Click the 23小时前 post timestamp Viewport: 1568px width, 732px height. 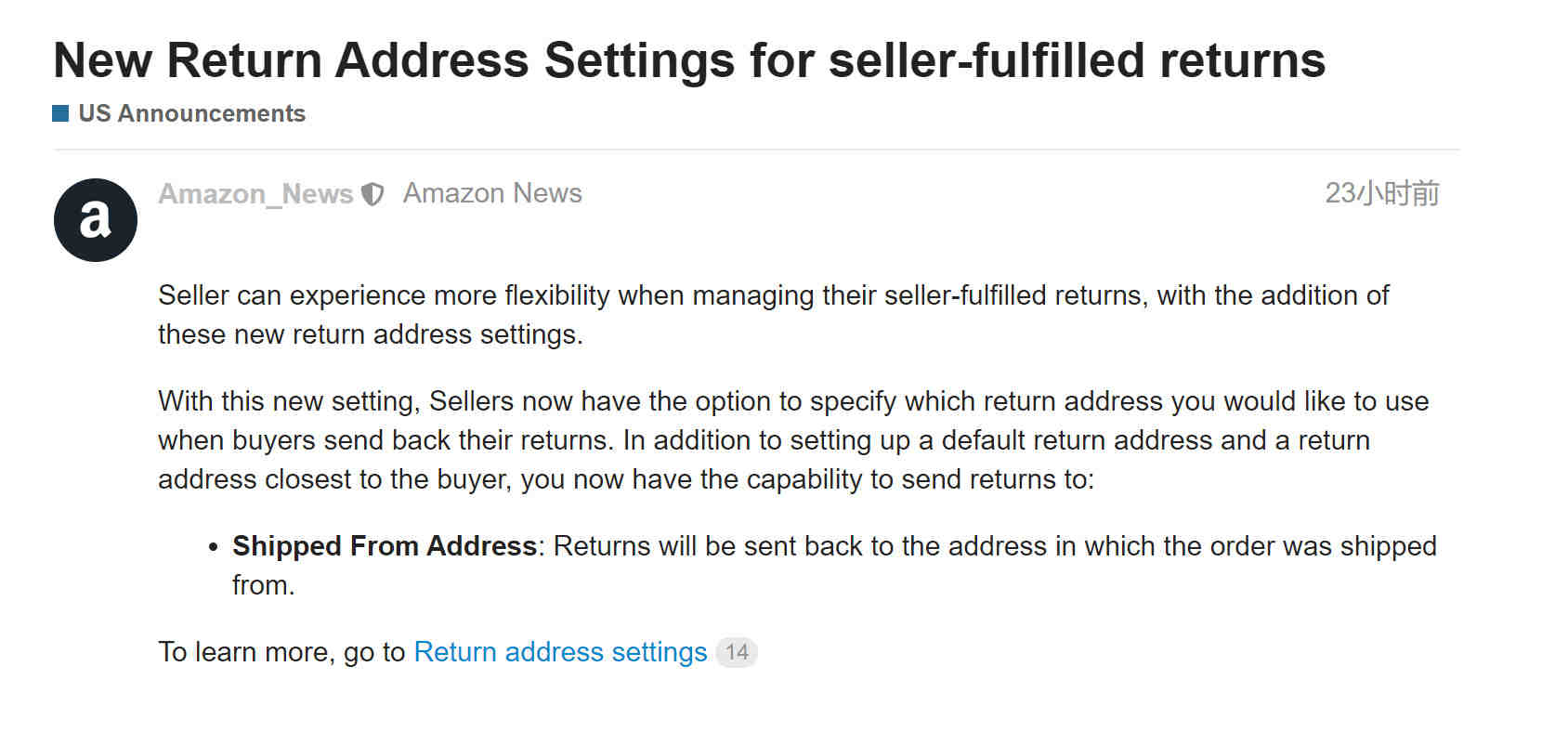(x=1382, y=193)
